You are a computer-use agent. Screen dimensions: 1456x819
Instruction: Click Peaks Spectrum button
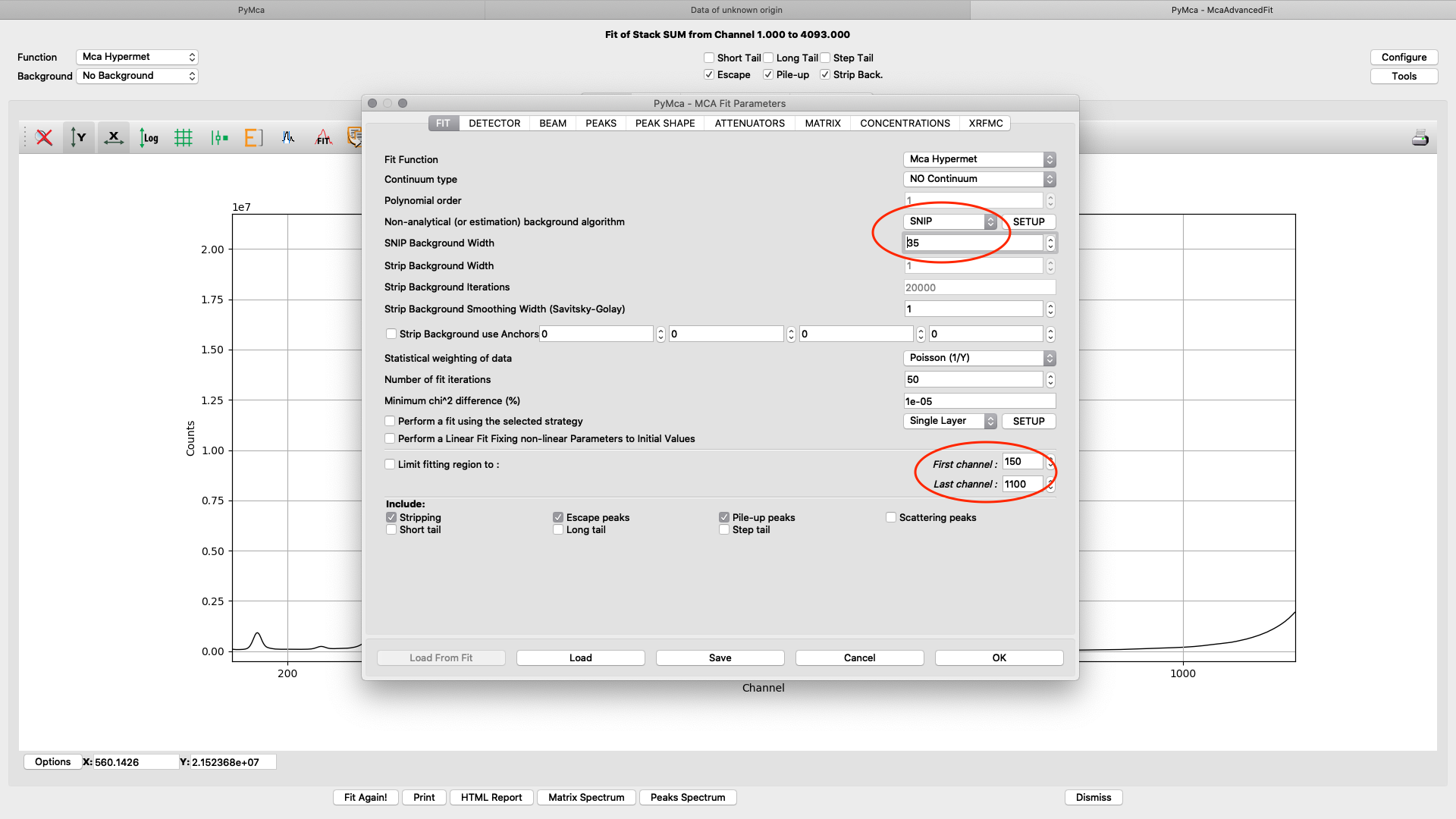(688, 797)
